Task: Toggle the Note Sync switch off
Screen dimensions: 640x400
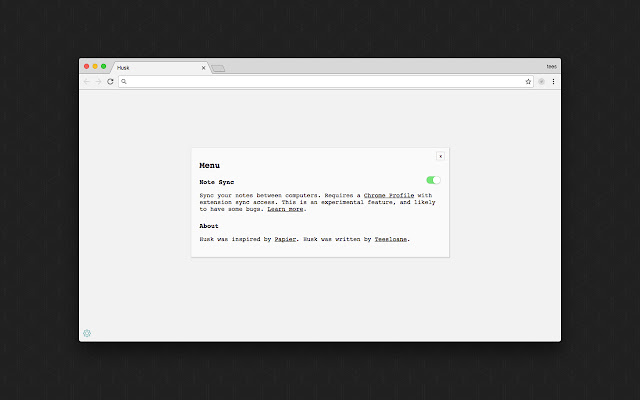Action: point(433,180)
